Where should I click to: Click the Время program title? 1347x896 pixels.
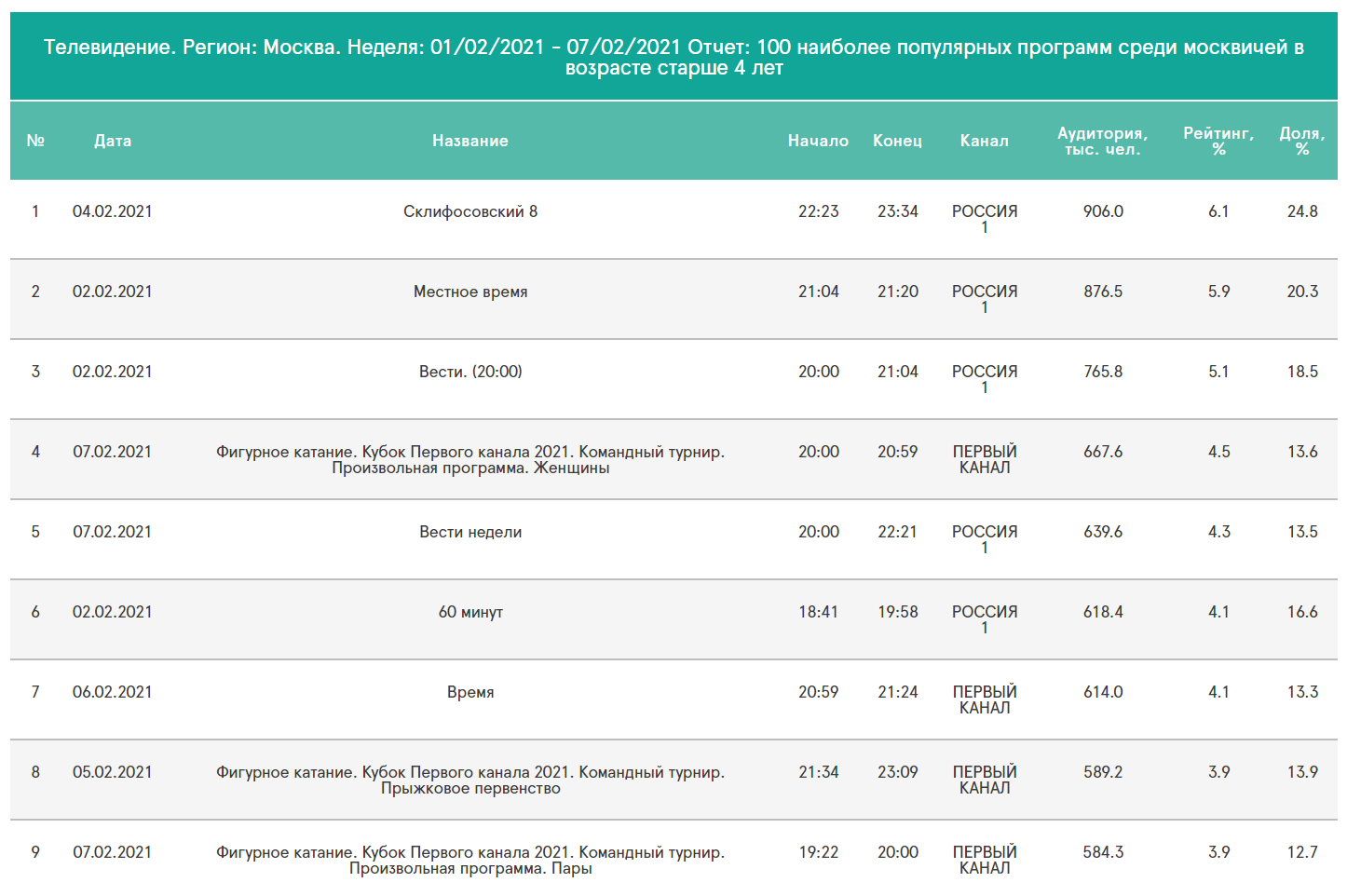pyautogui.click(x=469, y=692)
